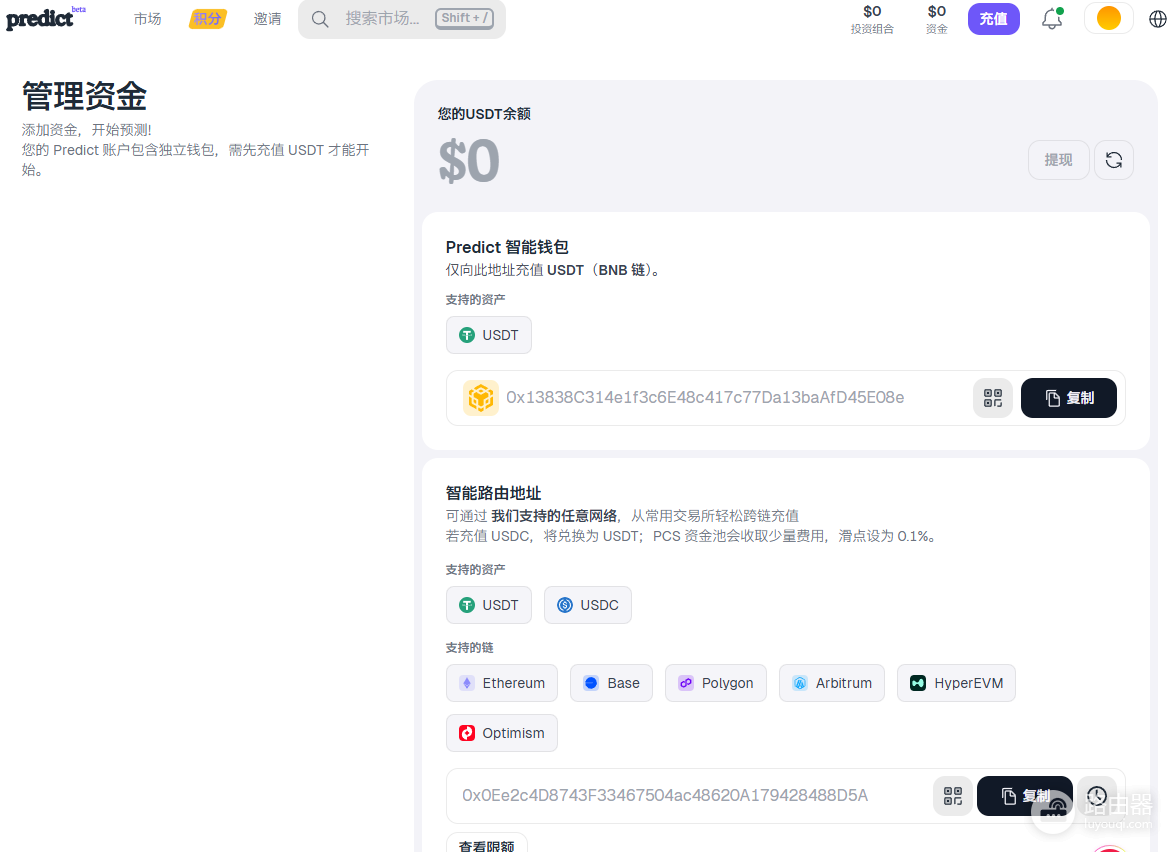Choose the Base chain
The height and width of the screenshot is (852, 1171).
coord(612,683)
